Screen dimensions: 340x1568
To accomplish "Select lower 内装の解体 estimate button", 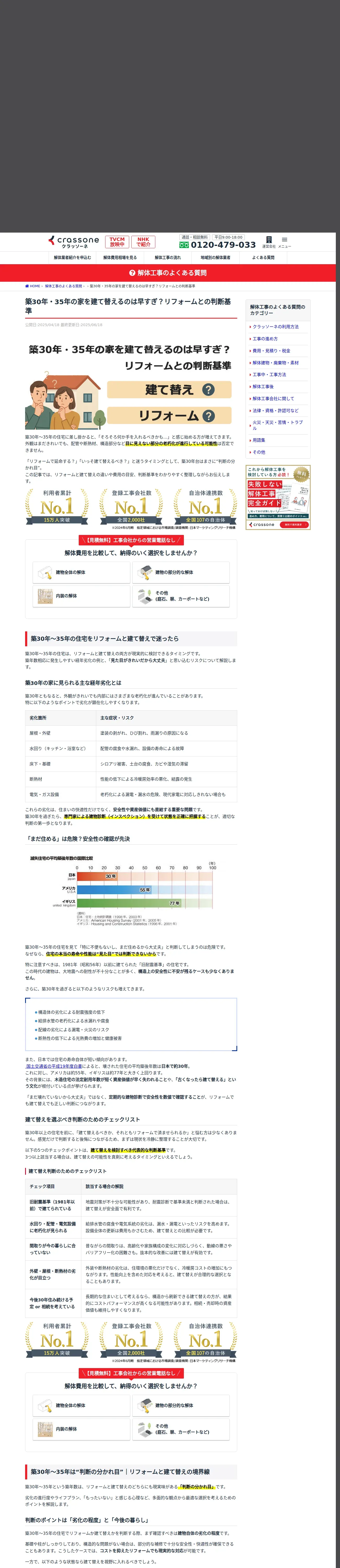I will pos(81,1429).
